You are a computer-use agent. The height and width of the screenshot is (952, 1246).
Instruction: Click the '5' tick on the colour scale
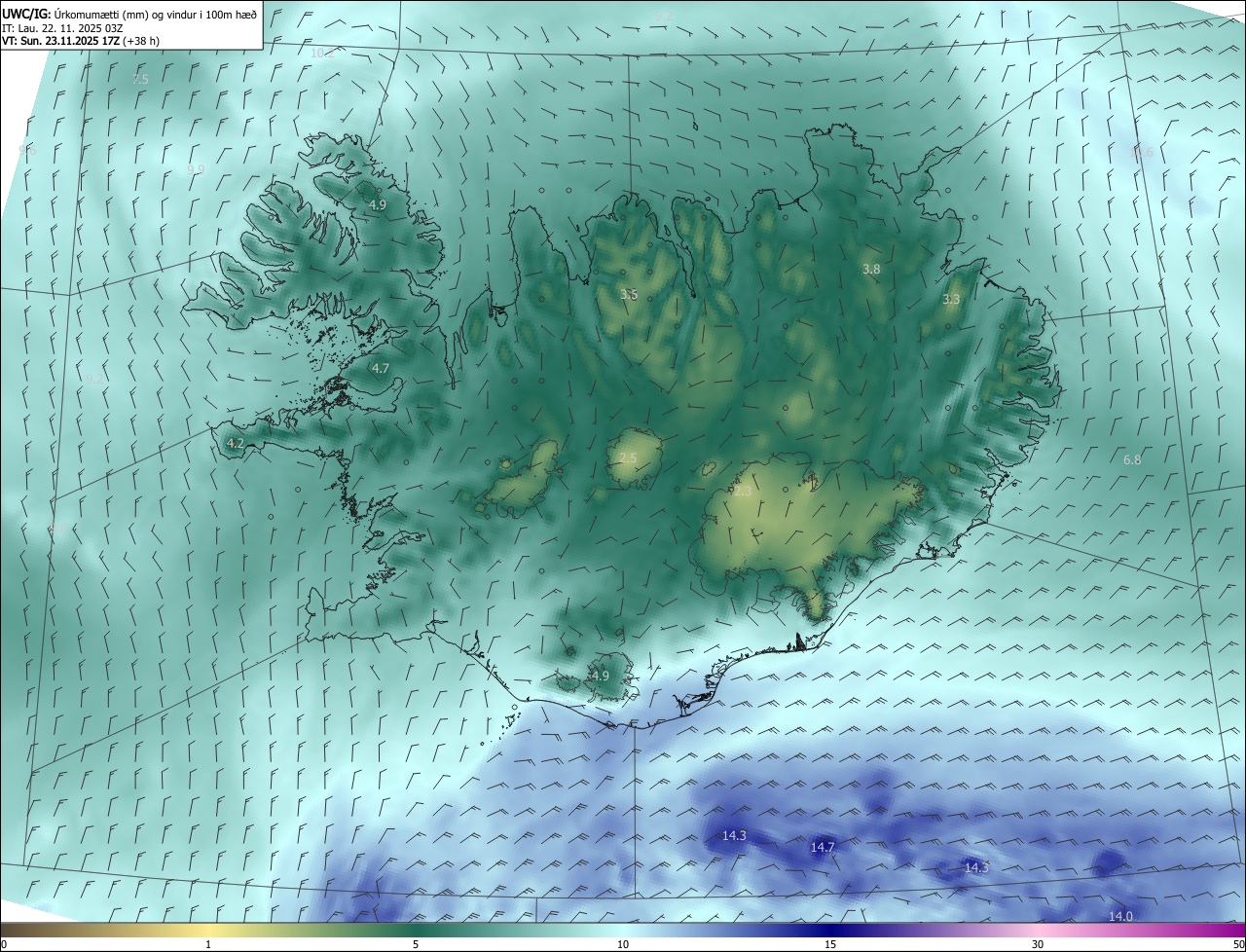coord(416,944)
